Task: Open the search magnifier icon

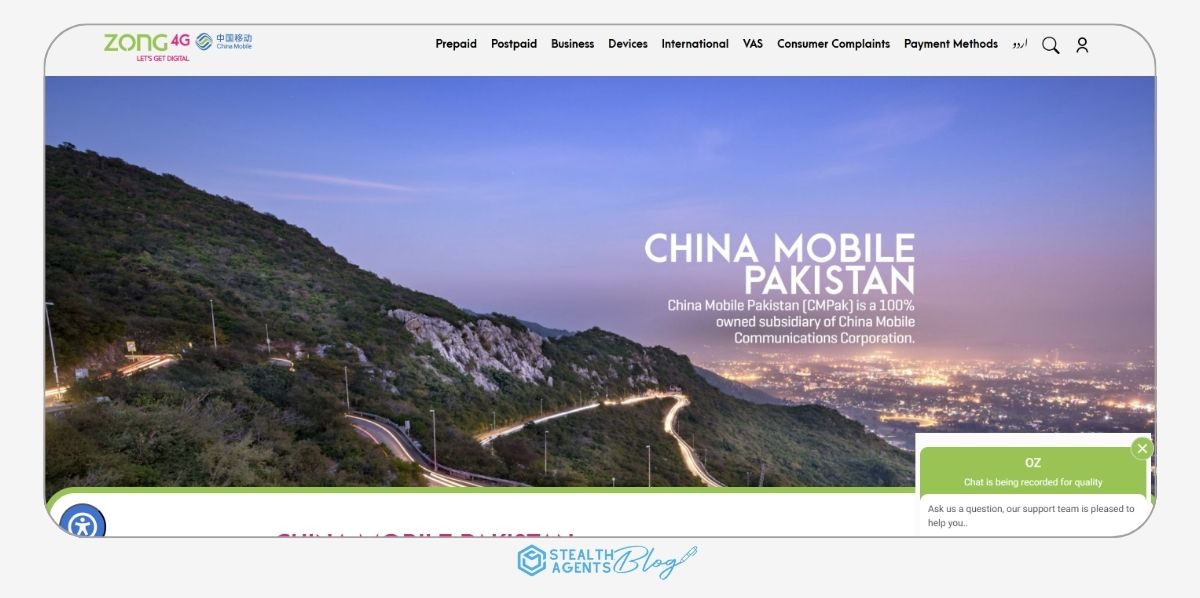Action: [x=1049, y=45]
